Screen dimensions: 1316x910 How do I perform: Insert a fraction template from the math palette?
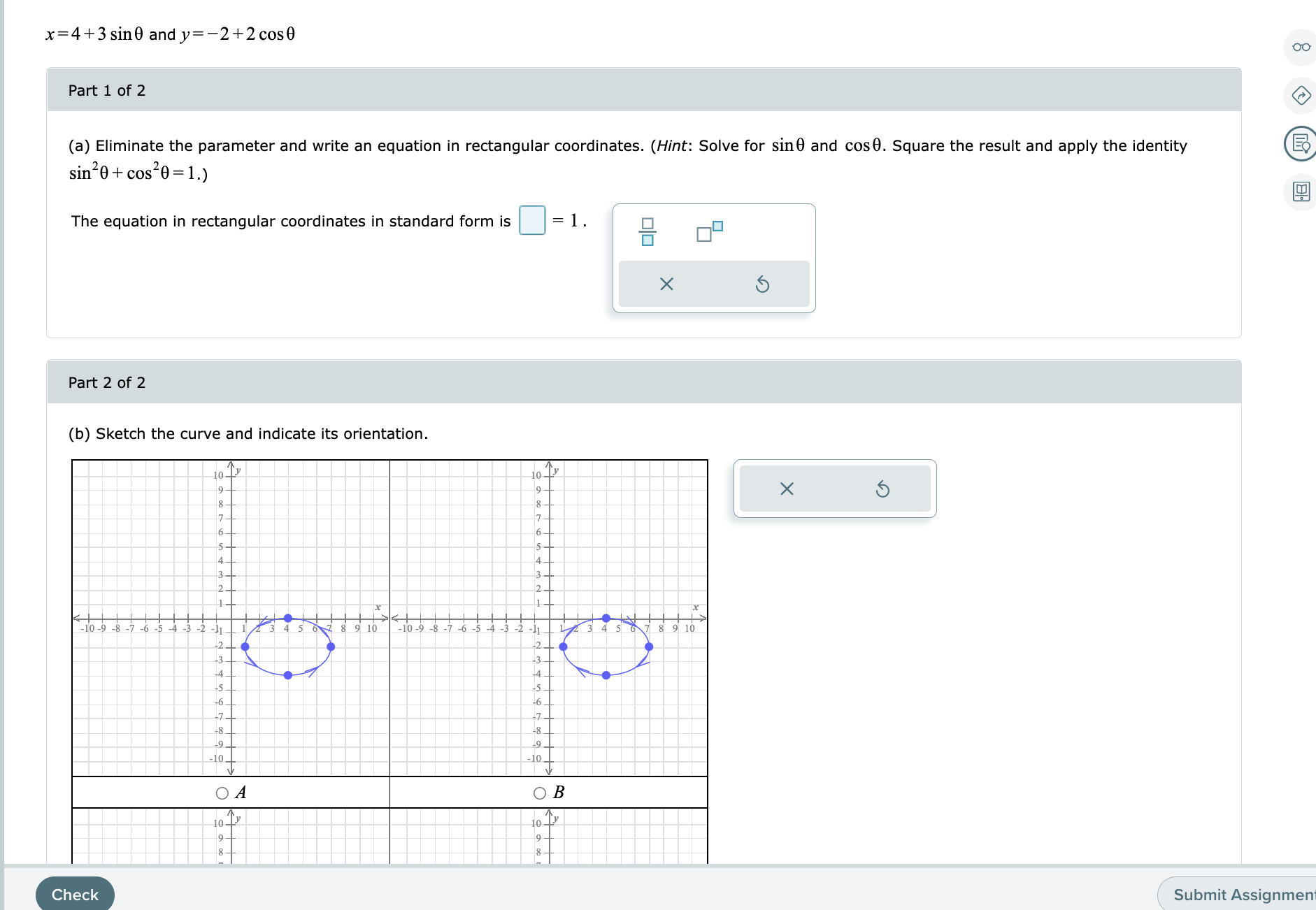[x=648, y=231]
